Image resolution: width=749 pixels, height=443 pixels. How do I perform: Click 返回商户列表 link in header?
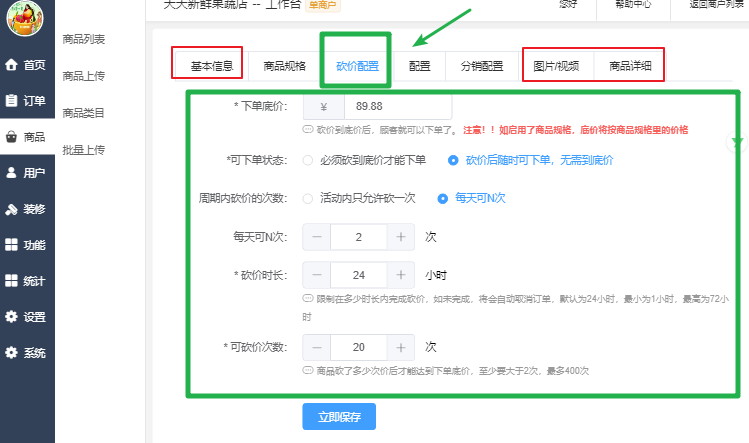pyautogui.click(x=717, y=4)
